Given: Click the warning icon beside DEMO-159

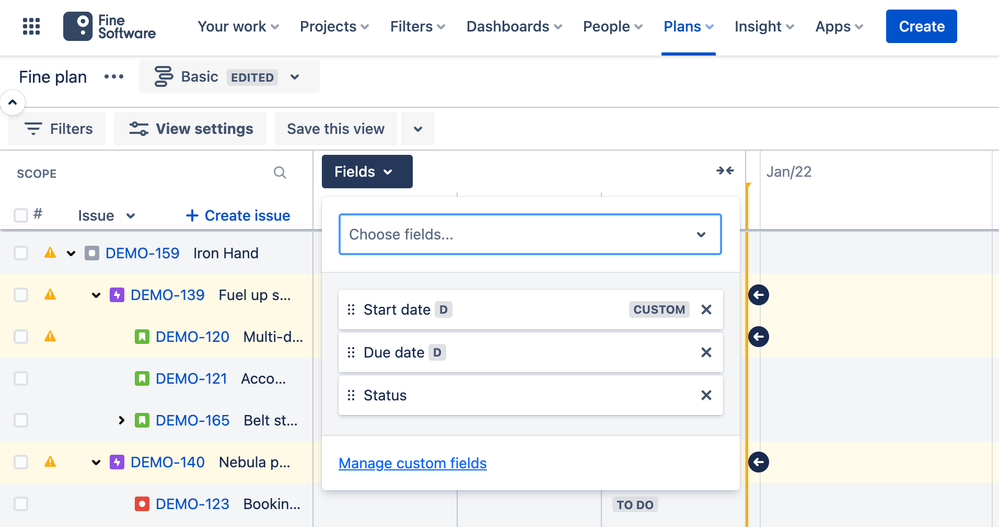Looking at the screenshot, I should click(x=50, y=253).
